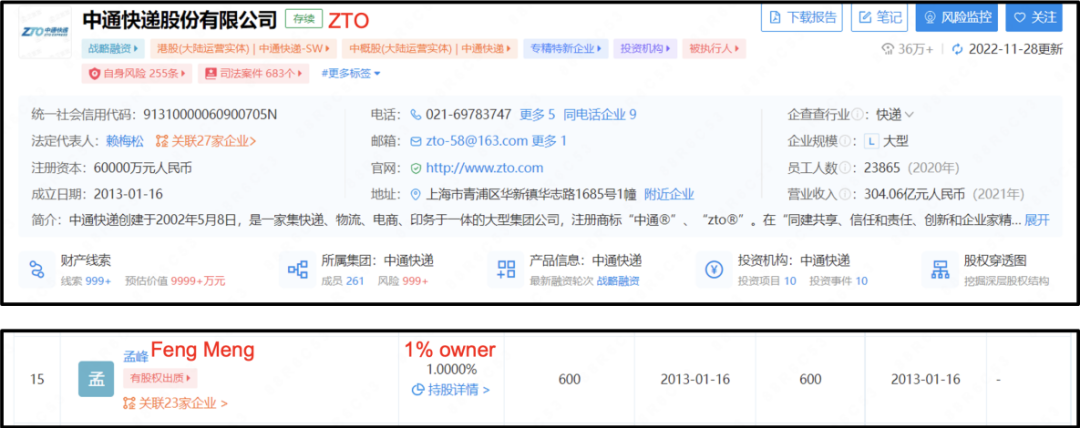Open 同电话企业 9 link

(600, 114)
